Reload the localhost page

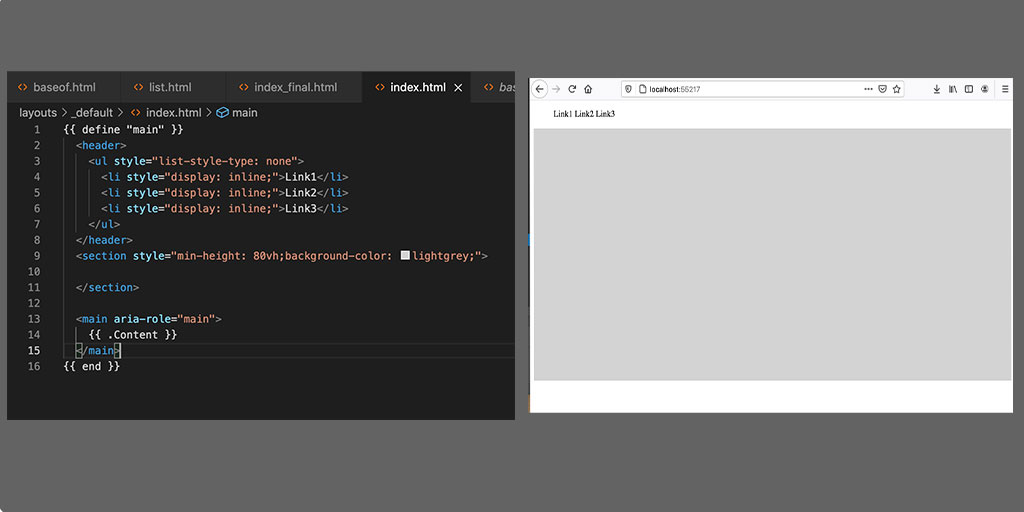(572, 89)
